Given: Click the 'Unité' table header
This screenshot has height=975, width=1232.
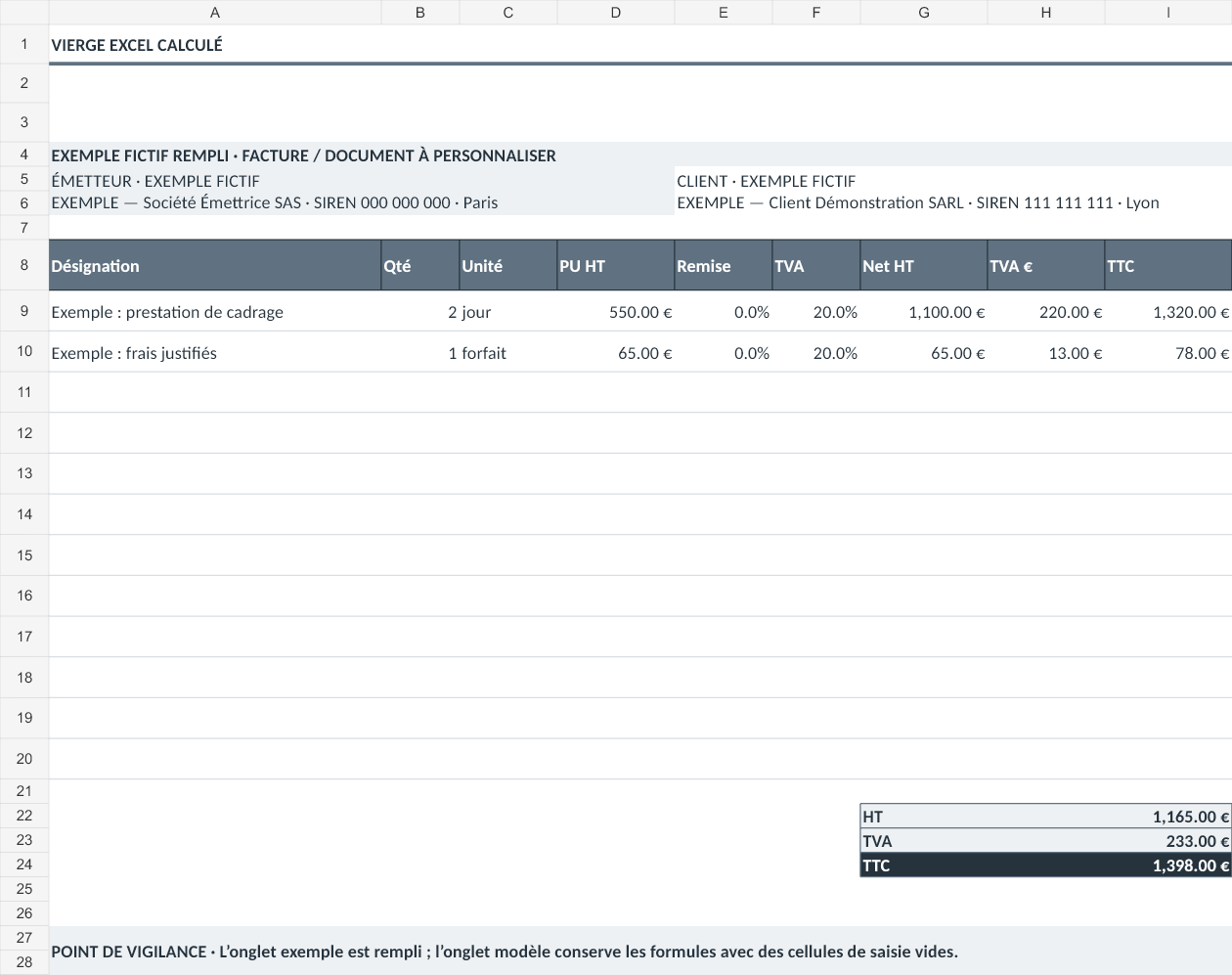Looking at the screenshot, I should (508, 265).
